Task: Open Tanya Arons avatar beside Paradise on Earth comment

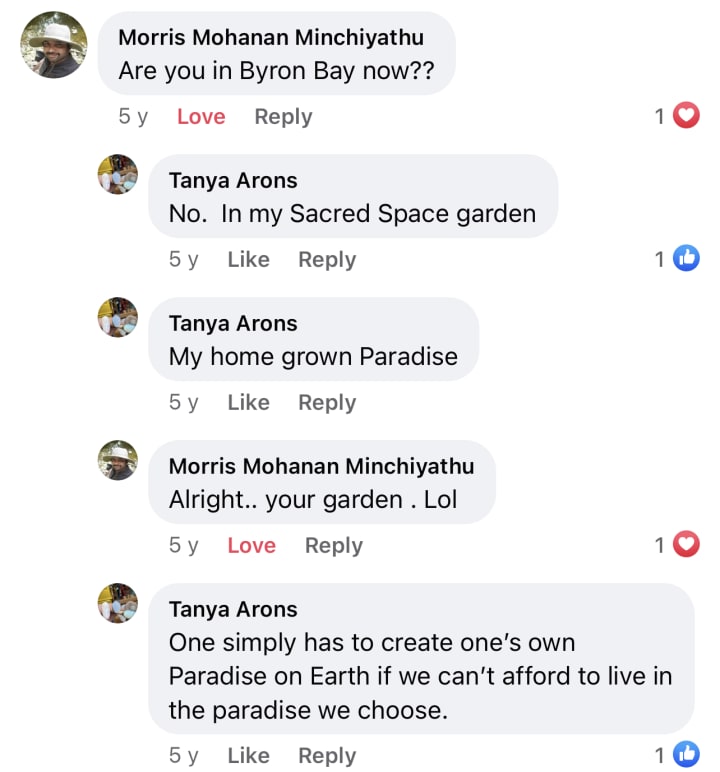Action: coord(118,603)
